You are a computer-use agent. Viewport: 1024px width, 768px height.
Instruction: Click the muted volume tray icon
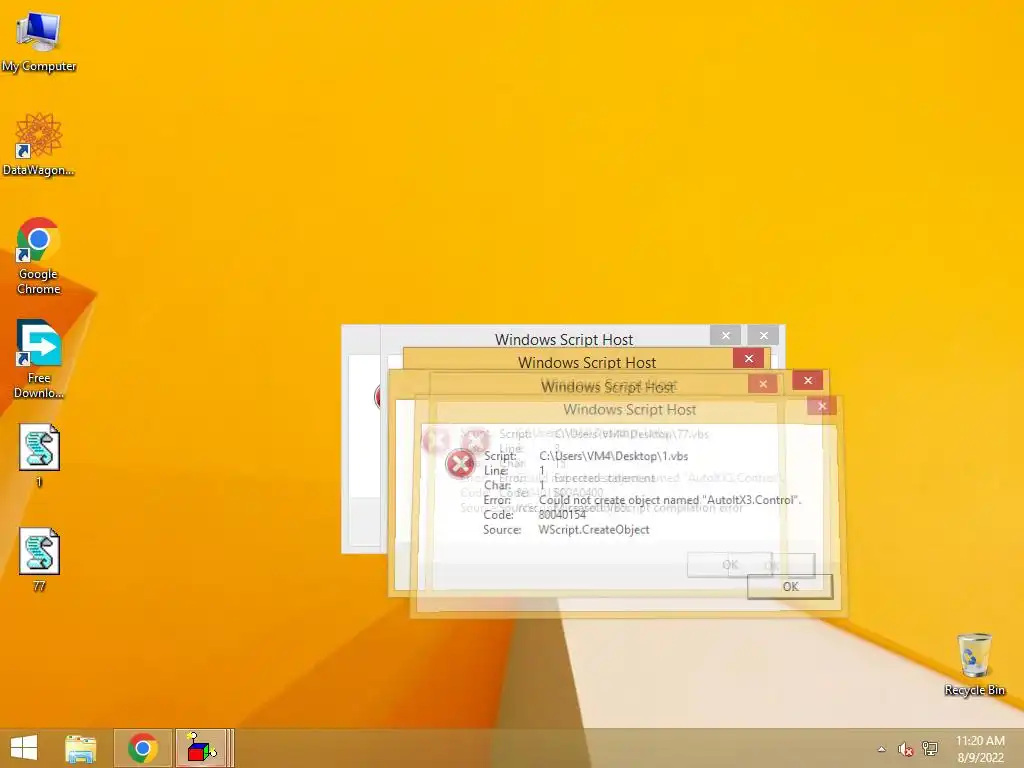[905, 749]
